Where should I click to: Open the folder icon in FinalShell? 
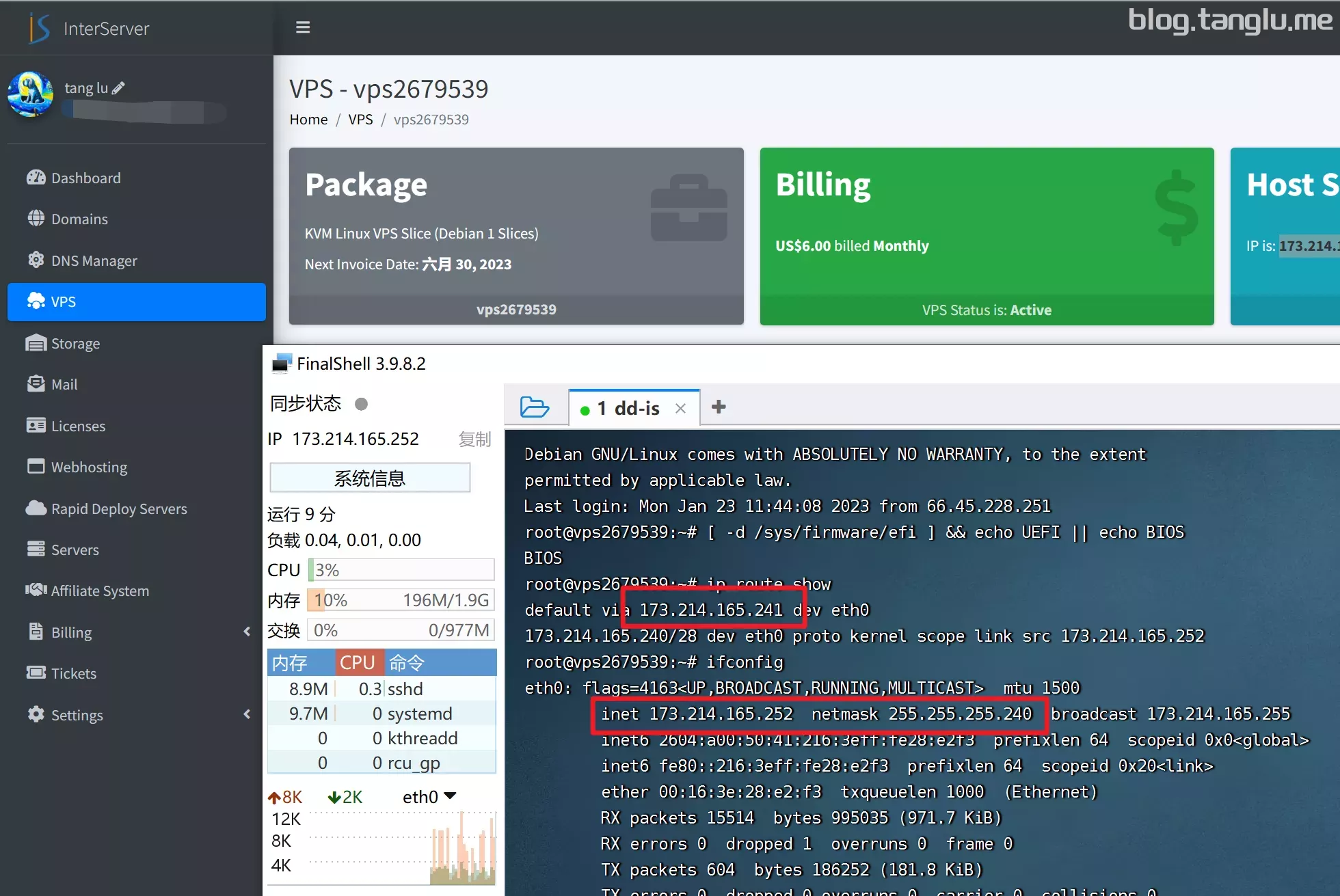tap(534, 407)
